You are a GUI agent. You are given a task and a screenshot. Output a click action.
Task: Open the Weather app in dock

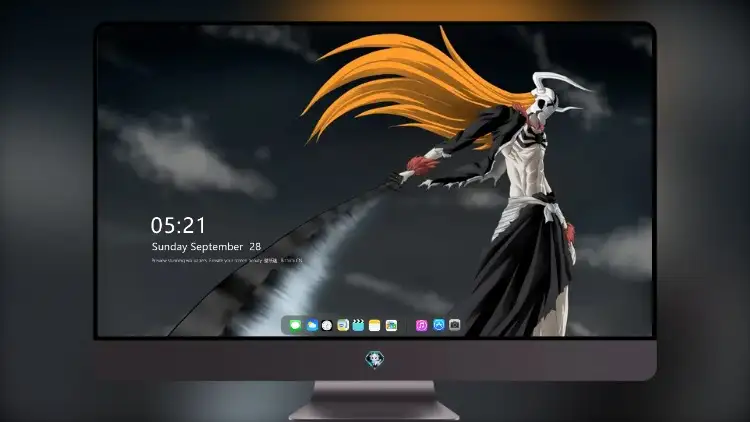point(312,325)
